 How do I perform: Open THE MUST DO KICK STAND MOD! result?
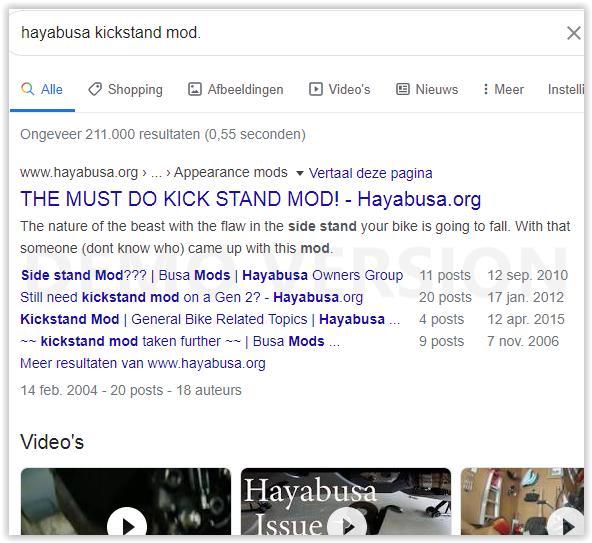pyautogui.click(x=251, y=199)
